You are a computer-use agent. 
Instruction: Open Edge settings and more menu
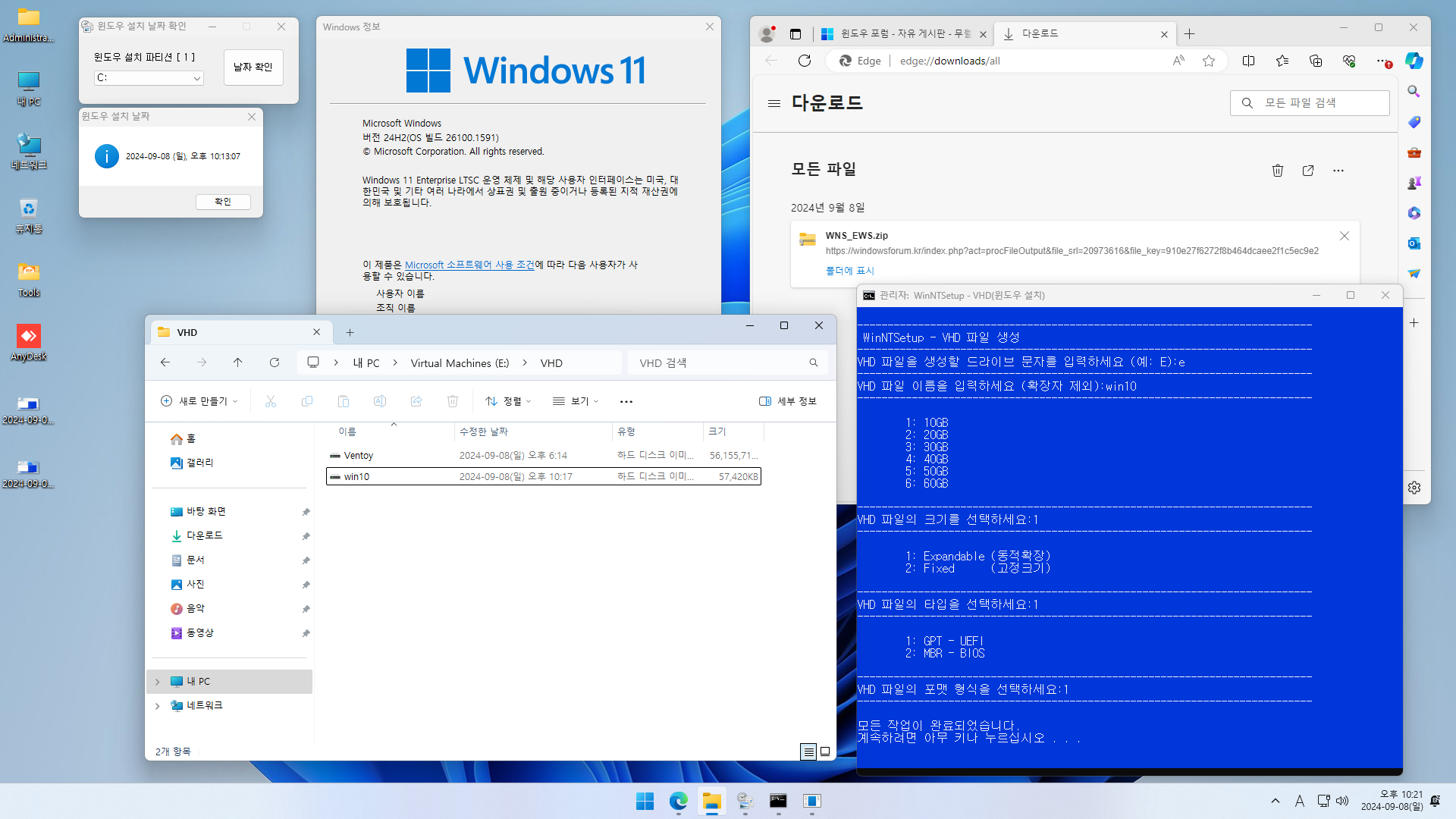coord(1383,61)
